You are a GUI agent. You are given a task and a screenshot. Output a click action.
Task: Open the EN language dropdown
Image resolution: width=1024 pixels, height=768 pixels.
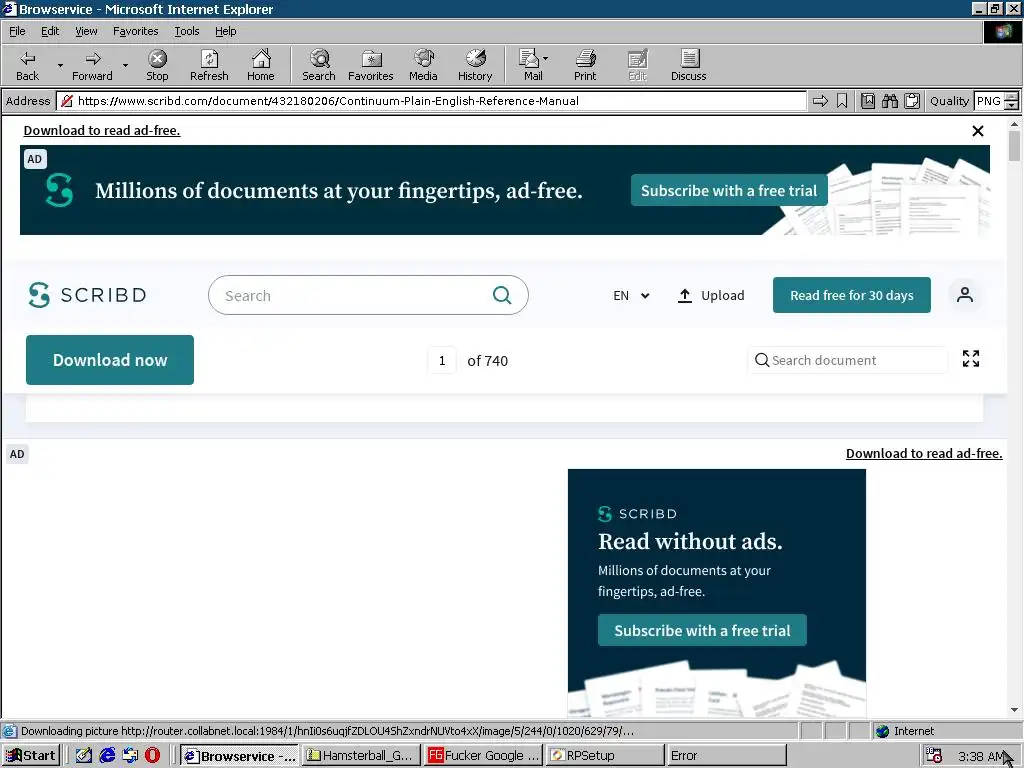(x=631, y=295)
